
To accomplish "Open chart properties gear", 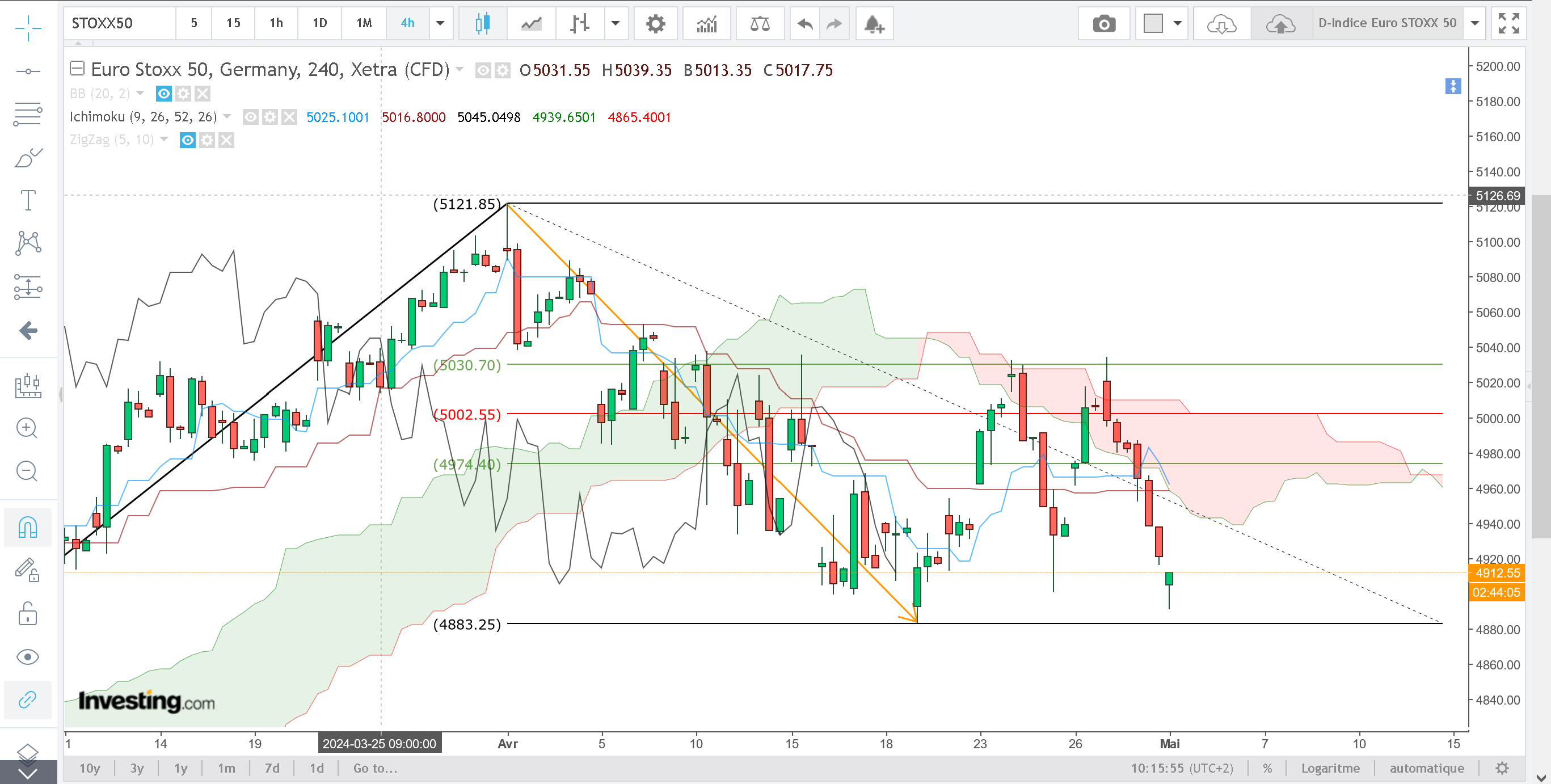I will pos(655,23).
